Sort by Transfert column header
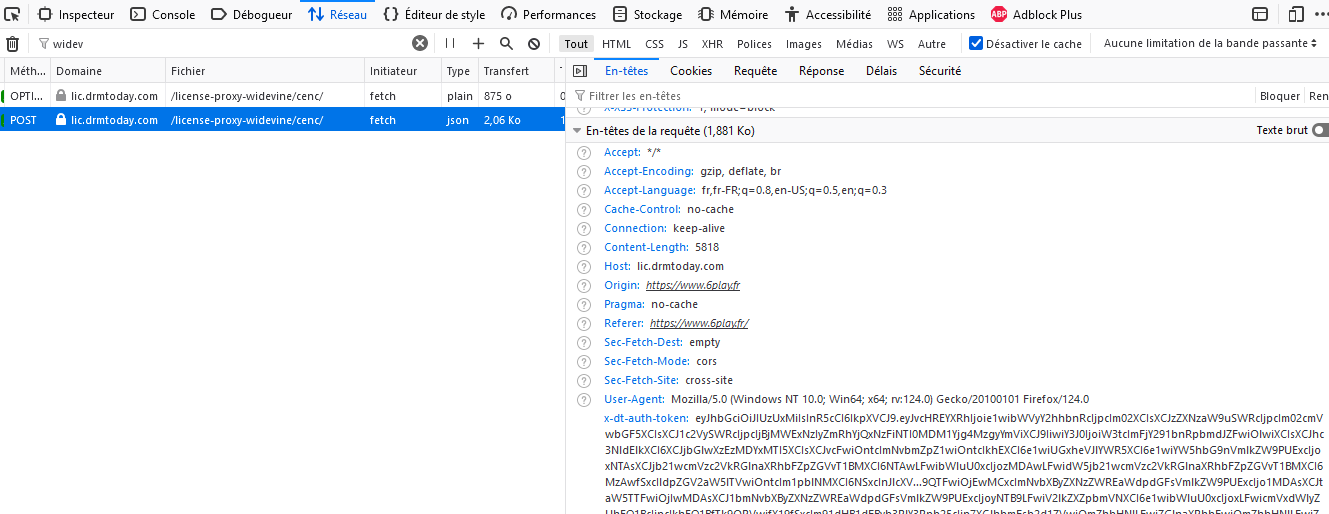The width and height of the screenshot is (1329, 514). point(516,71)
